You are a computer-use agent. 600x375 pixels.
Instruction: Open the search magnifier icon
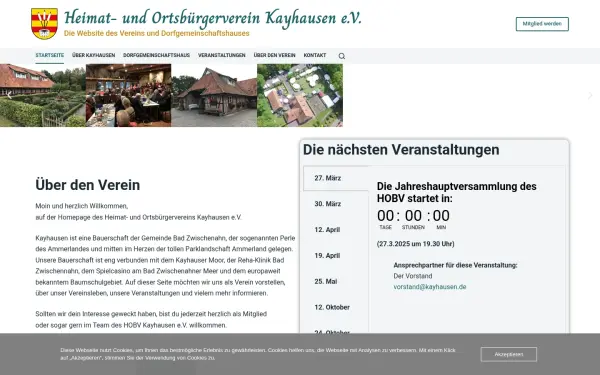click(342, 56)
